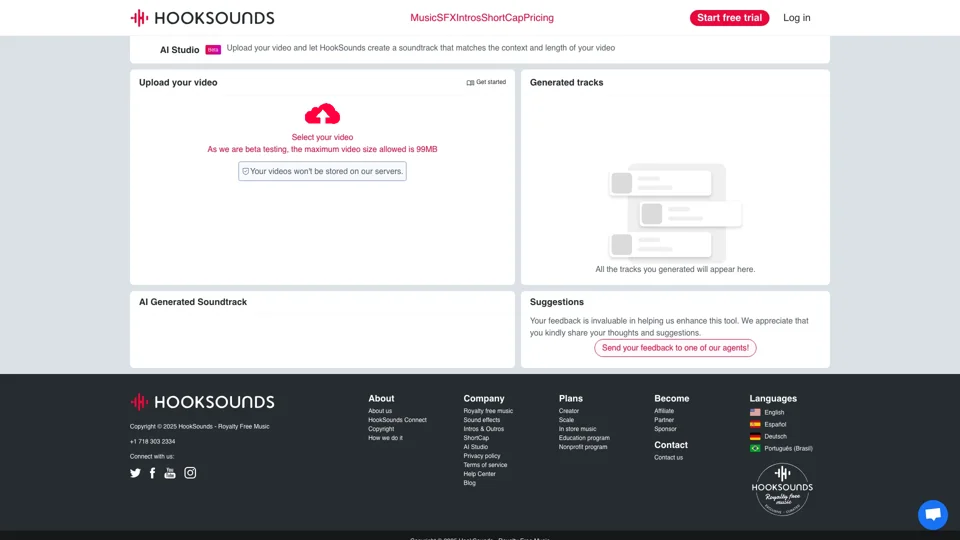Click the Generated tracks heading
Image resolution: width=960 pixels, height=540 pixels.
pos(566,83)
